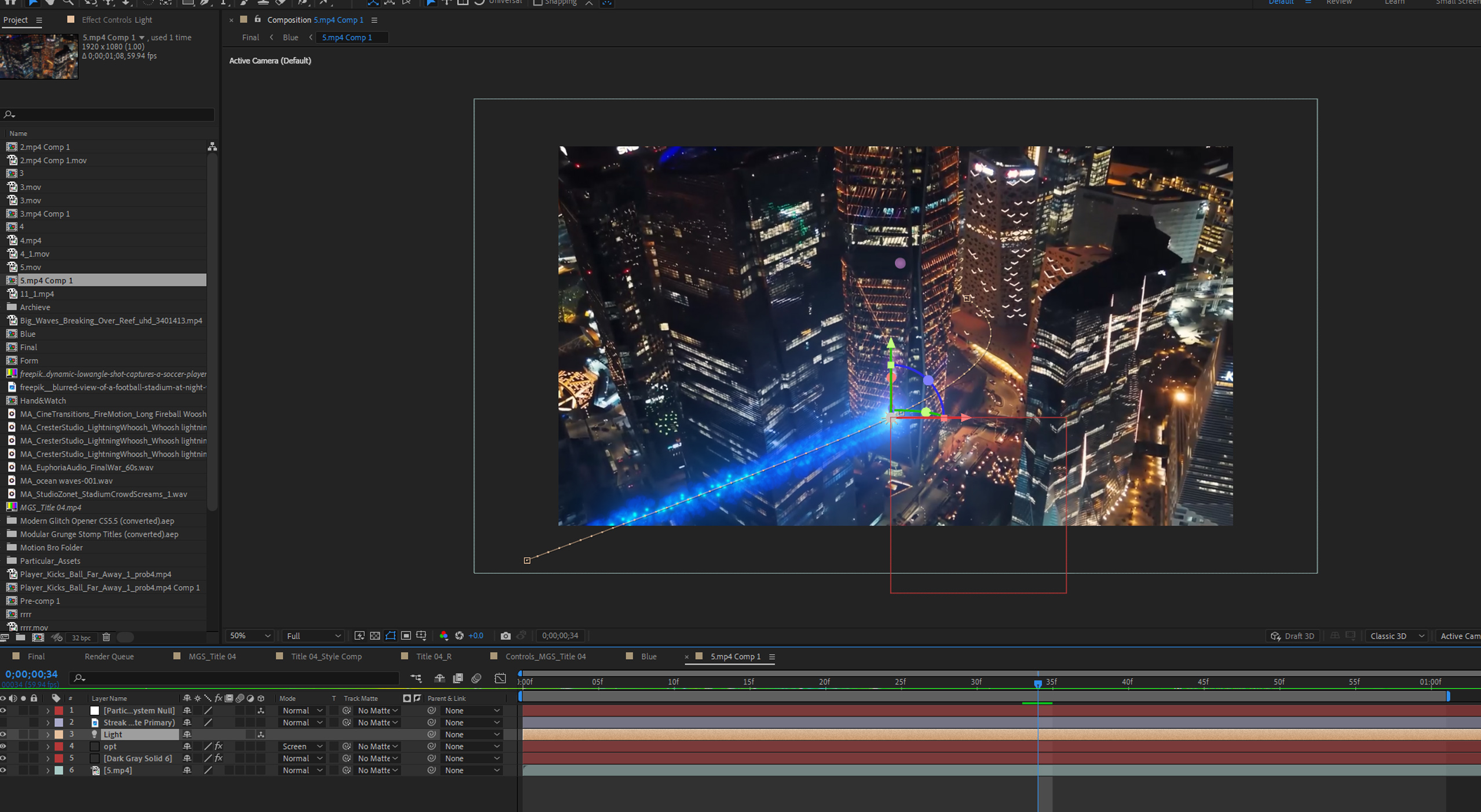
Task: Toggle the transparency grid icon
Action: point(375,635)
